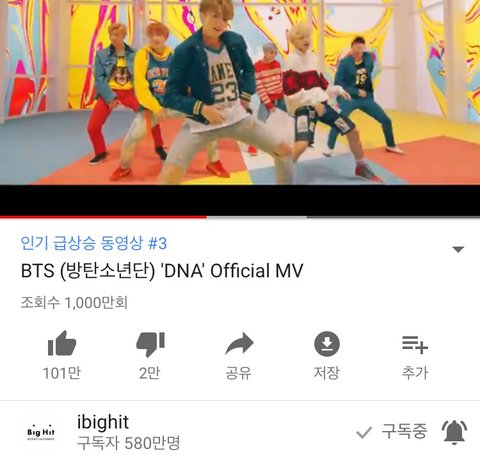Click the 구독중 subscription text

(404, 431)
